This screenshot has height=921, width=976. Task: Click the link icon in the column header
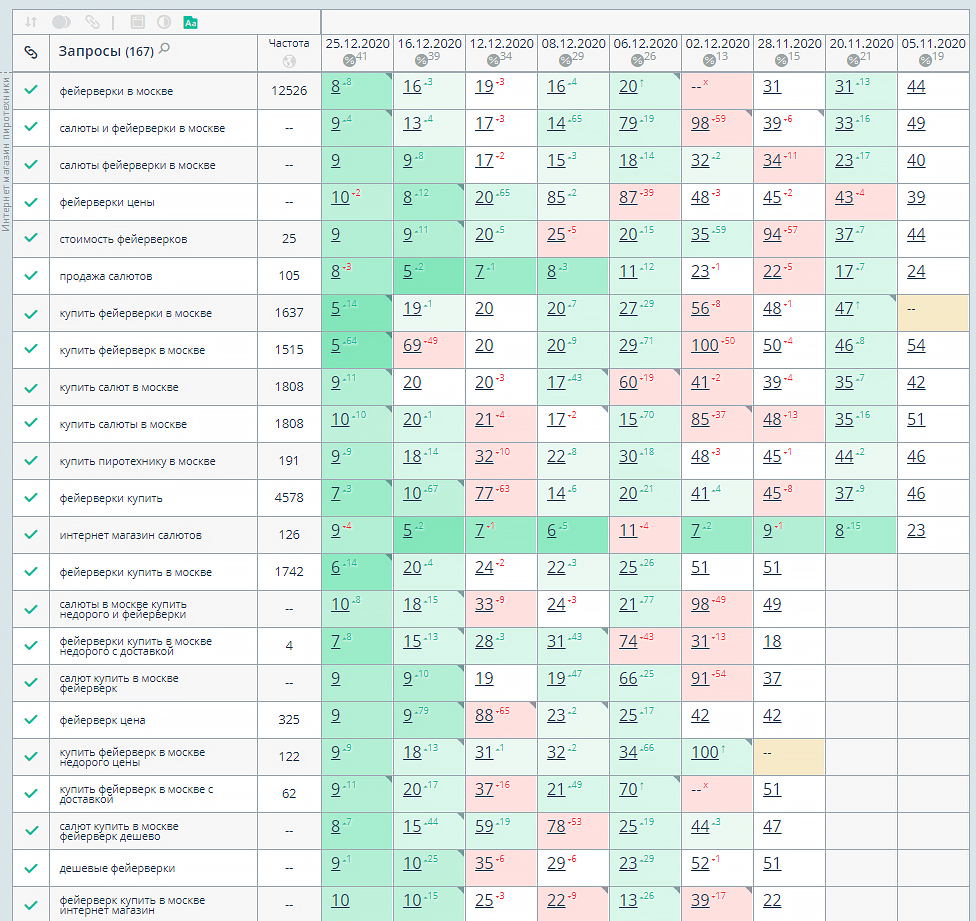tap(31, 52)
